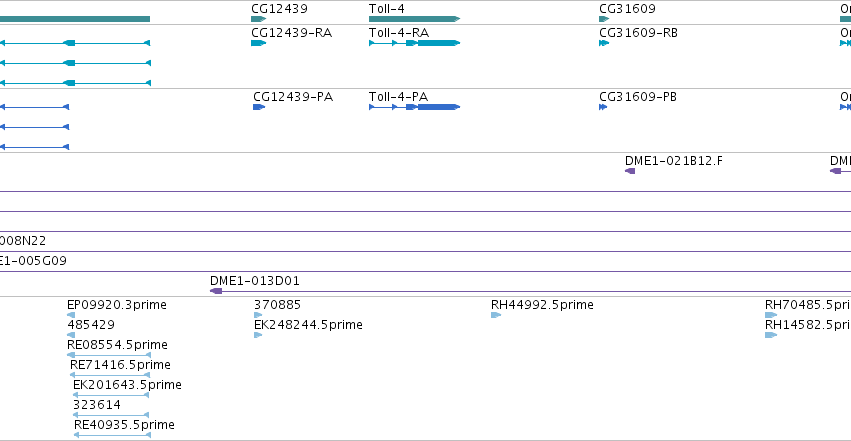Click the EK248244.5prime label
851x441 pixels.
click(308, 324)
